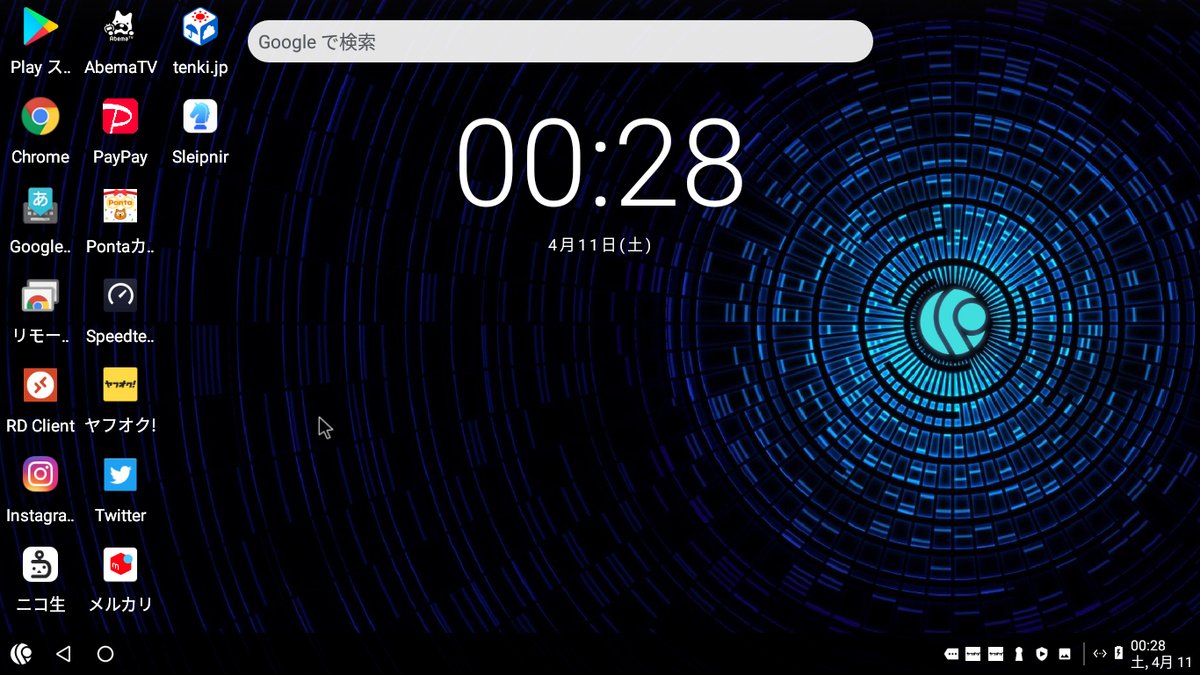Open the ヤフオク! app
The height and width of the screenshot is (675, 1200).
click(x=120, y=398)
